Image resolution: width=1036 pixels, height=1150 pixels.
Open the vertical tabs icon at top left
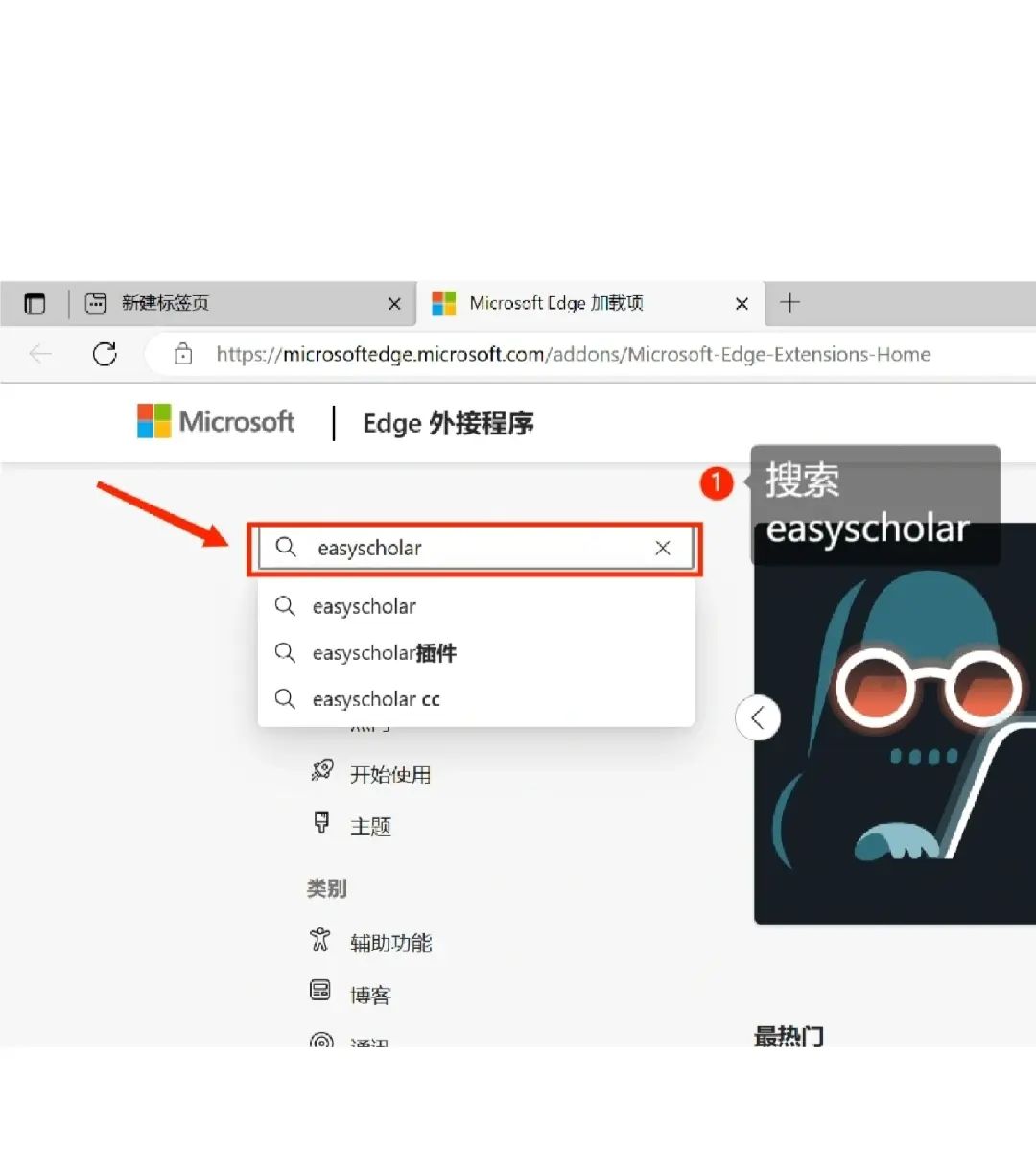coord(35,303)
